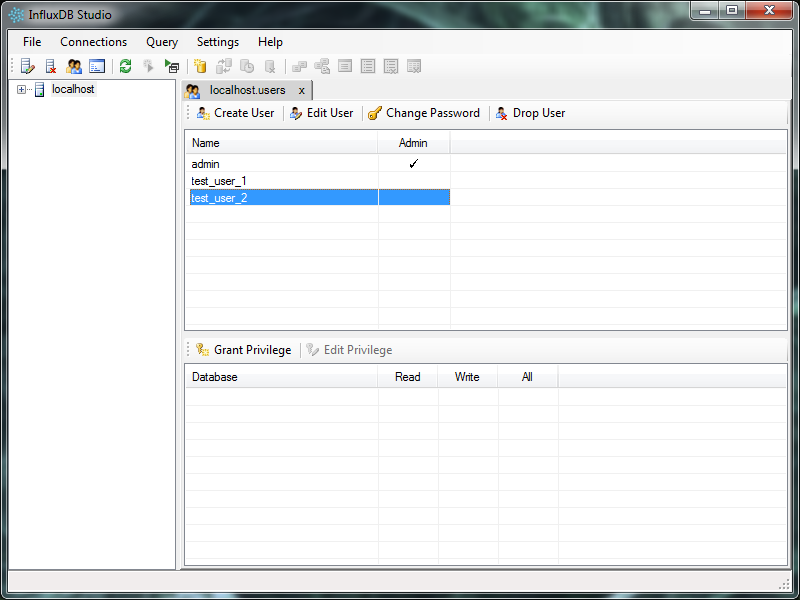Click the grayed tags with speech-bubble icon
The height and width of the screenshot is (600, 800).
coord(322,66)
